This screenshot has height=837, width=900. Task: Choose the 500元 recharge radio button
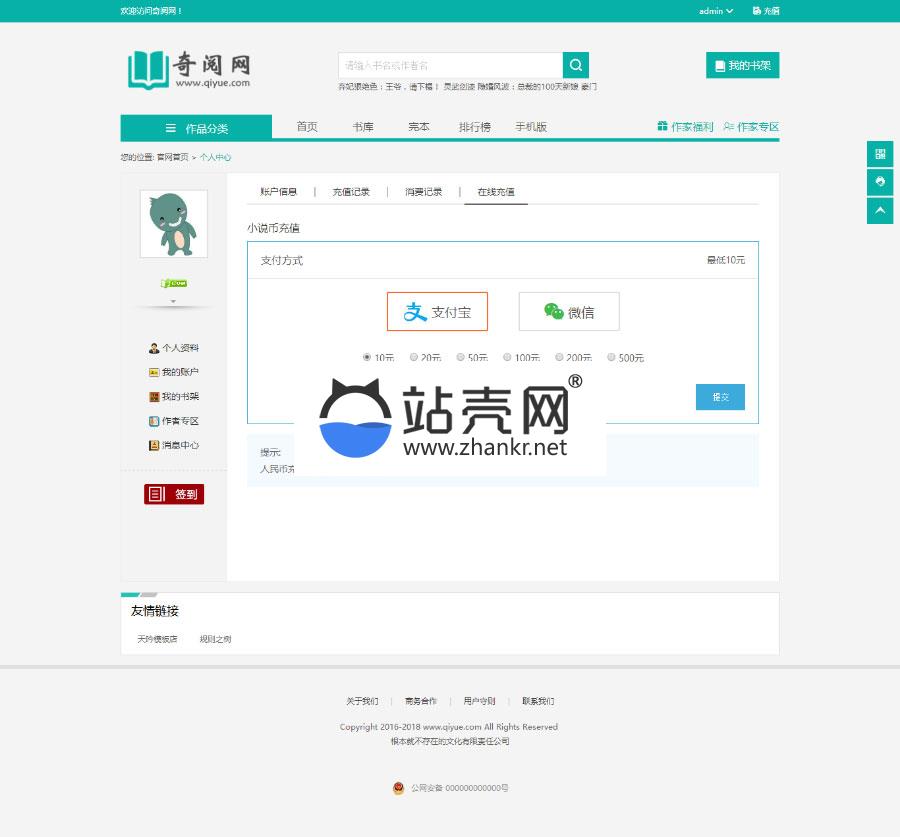[612, 357]
